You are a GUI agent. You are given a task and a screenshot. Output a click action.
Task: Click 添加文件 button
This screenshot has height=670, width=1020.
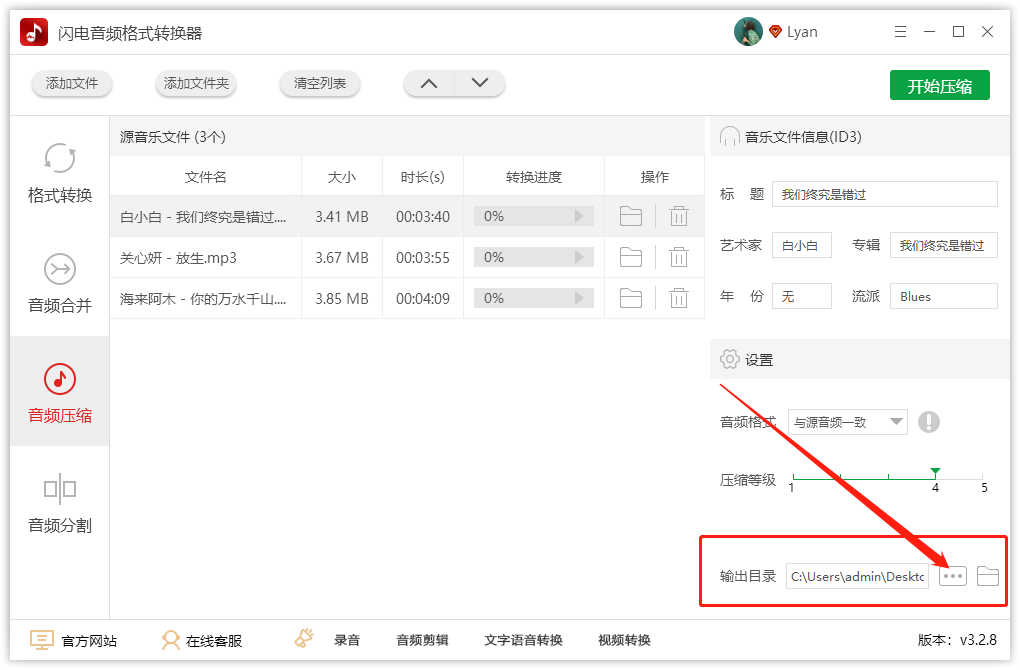(x=72, y=84)
